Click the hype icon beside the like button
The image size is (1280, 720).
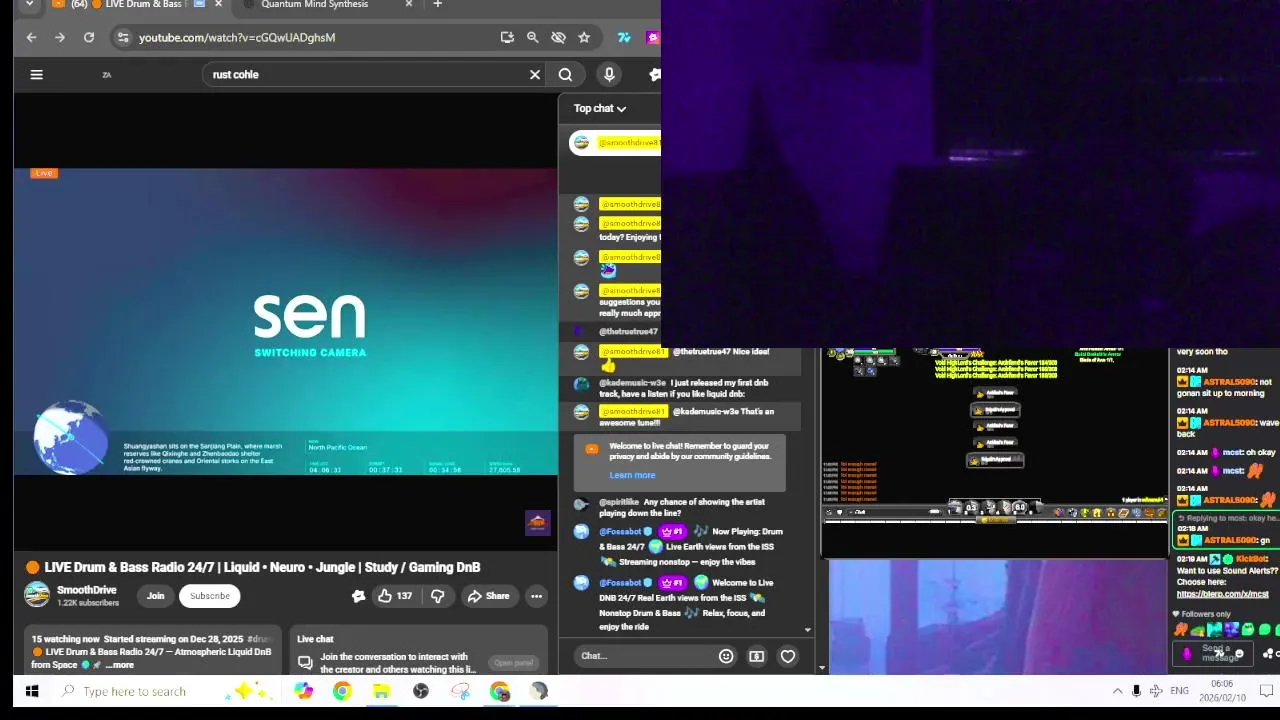[x=358, y=596]
